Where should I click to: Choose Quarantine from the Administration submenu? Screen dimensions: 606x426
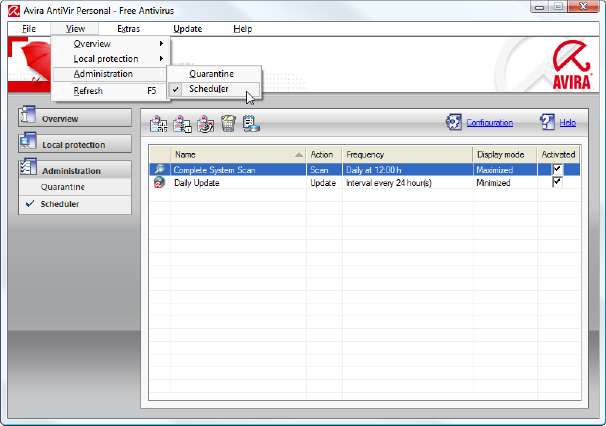[212, 74]
